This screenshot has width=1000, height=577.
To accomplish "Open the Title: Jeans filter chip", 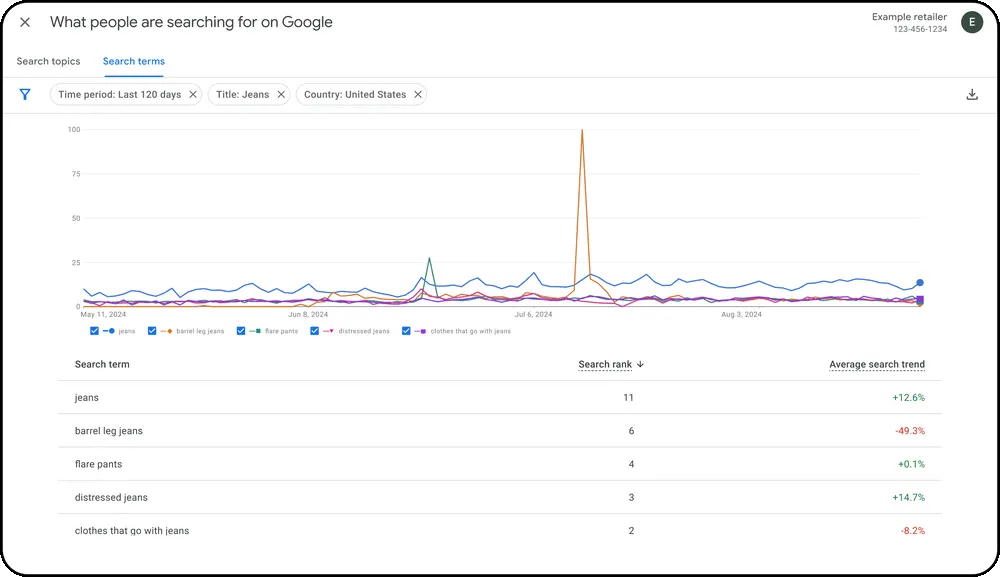I will pos(245,94).
